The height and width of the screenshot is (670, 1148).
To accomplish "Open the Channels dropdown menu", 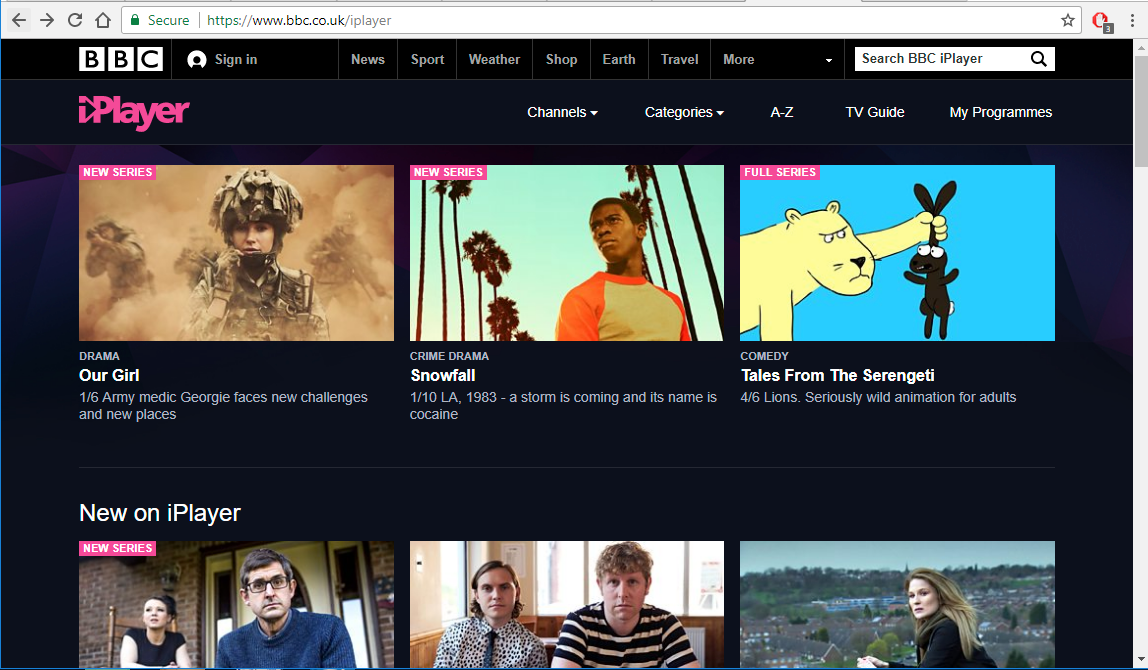I will 562,112.
